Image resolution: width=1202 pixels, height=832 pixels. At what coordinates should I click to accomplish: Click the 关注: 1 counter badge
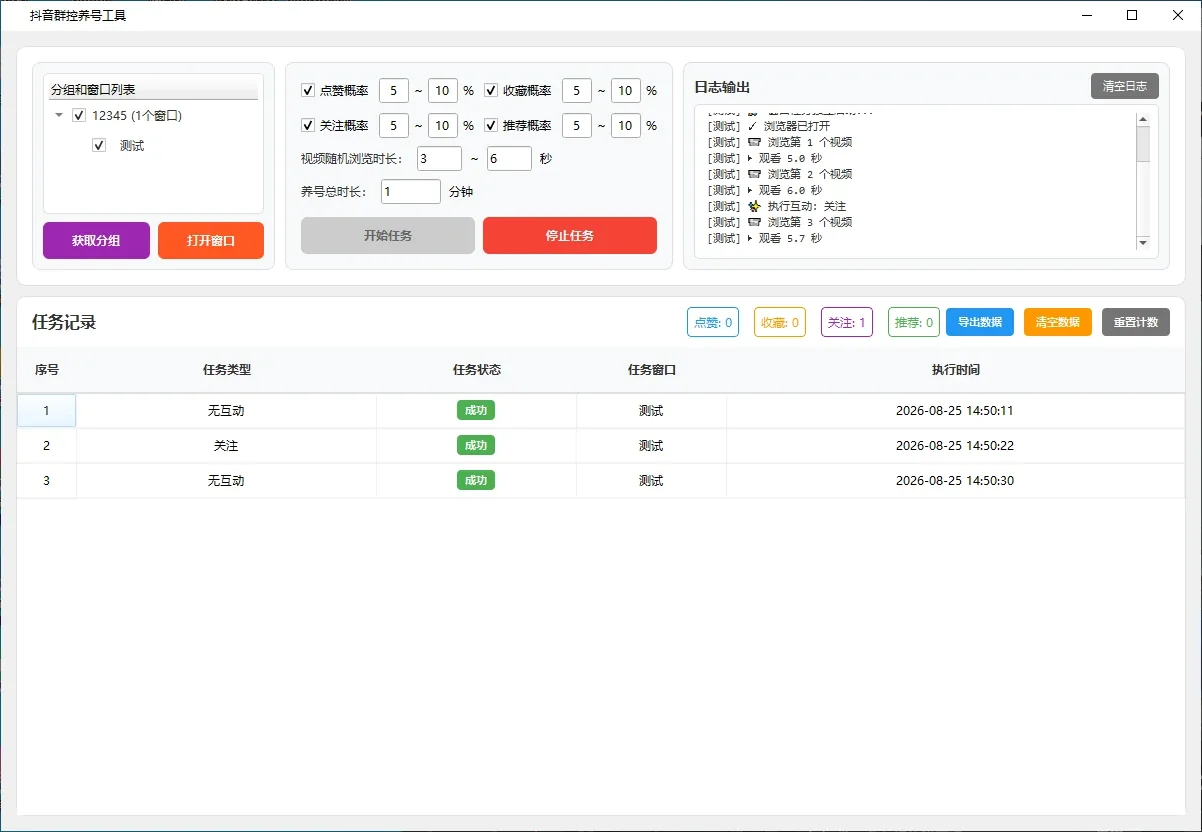click(x=847, y=322)
